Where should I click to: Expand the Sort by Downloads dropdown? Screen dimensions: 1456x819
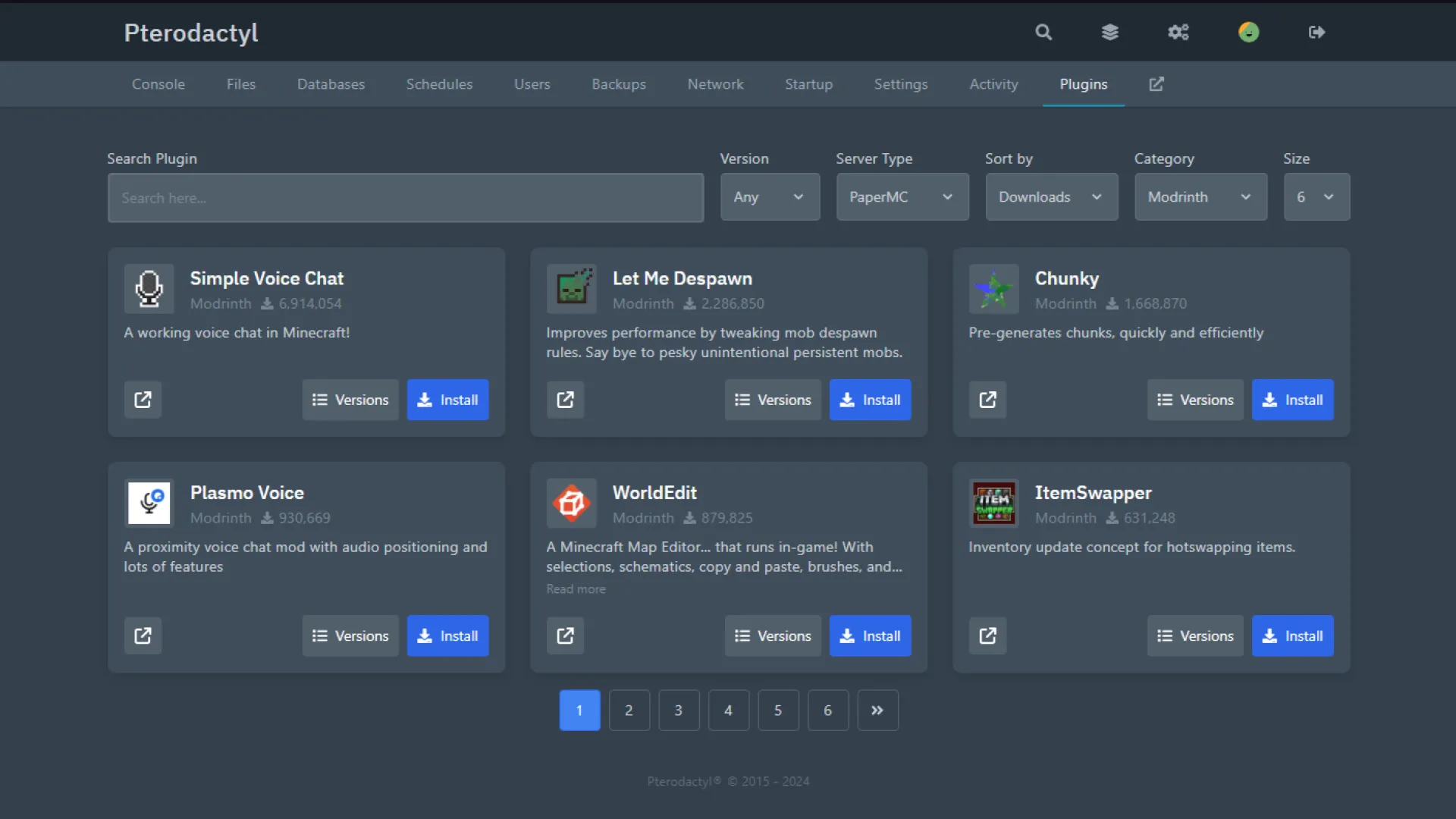1051,197
